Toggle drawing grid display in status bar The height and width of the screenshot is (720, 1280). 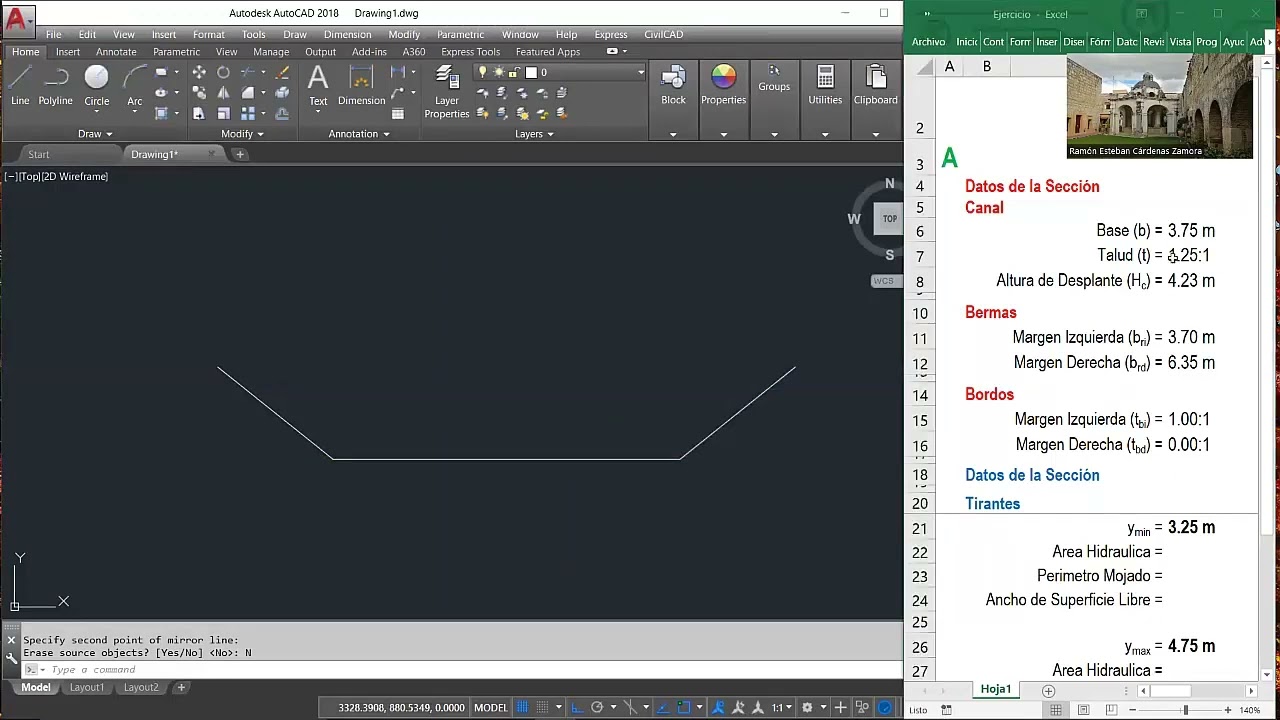coord(522,707)
